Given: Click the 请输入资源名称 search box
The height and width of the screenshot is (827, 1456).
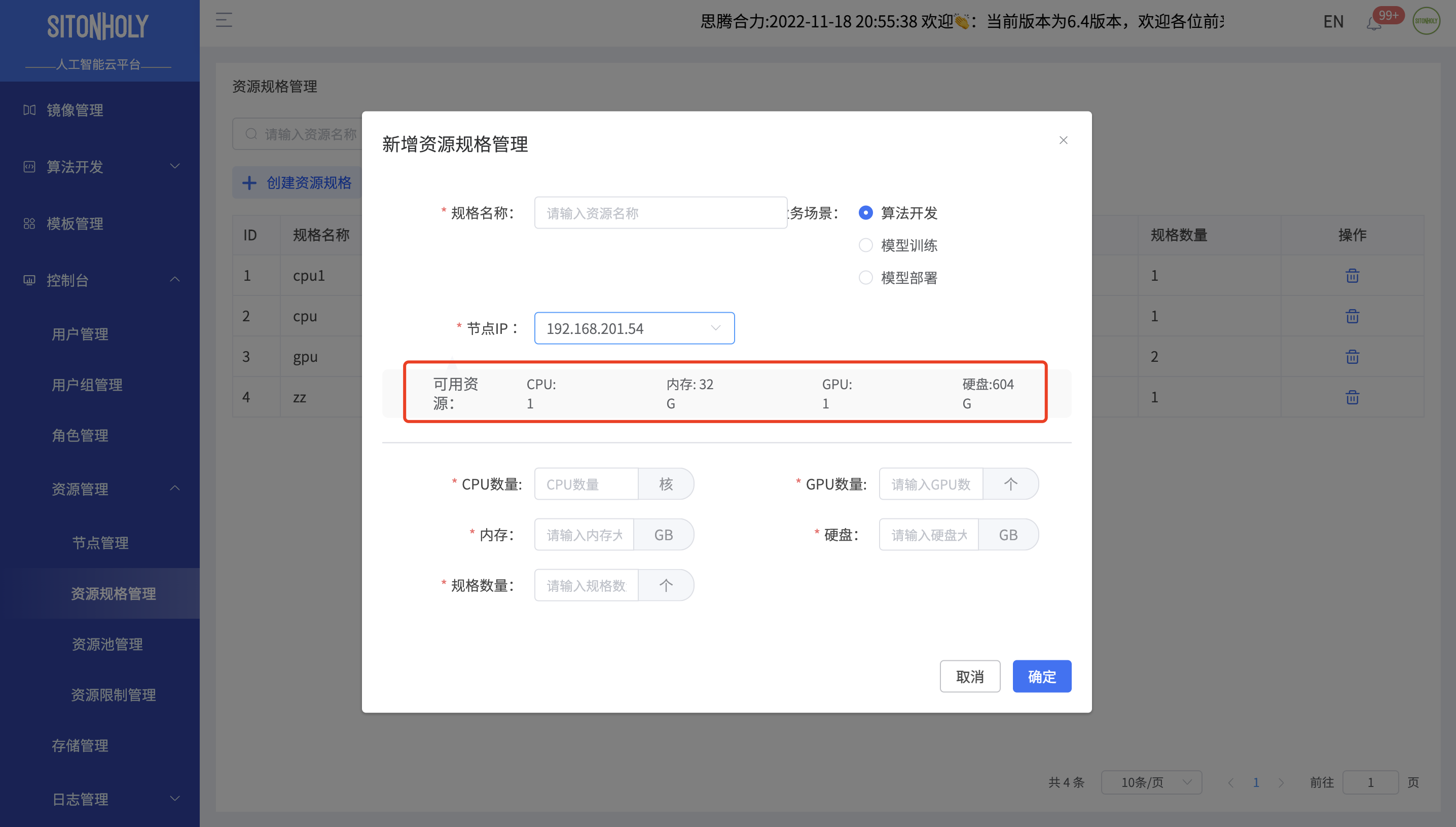Looking at the screenshot, I should click(297, 134).
